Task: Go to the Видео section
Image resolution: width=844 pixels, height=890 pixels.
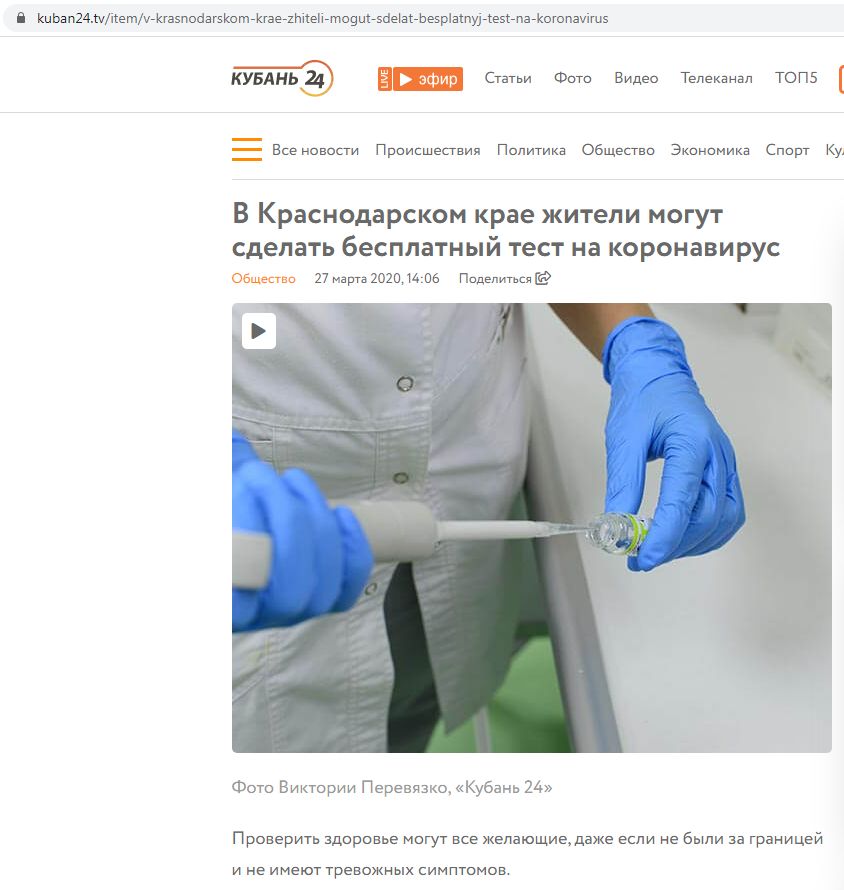Action: [x=636, y=78]
